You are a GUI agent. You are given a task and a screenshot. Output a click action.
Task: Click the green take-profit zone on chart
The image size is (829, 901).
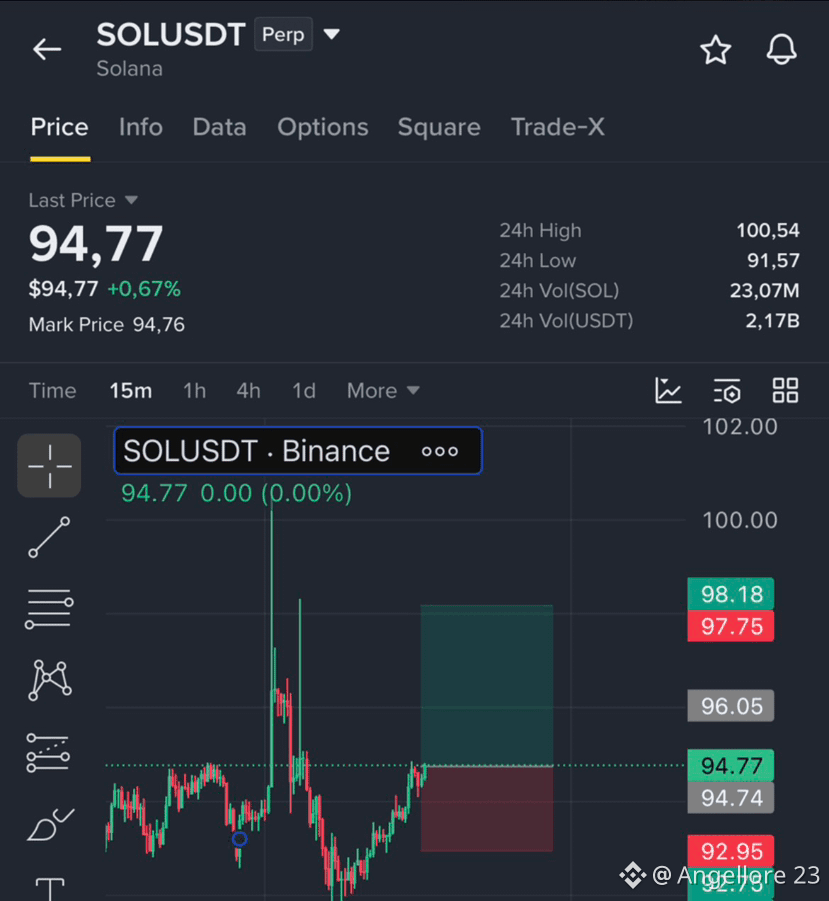tap(487, 685)
